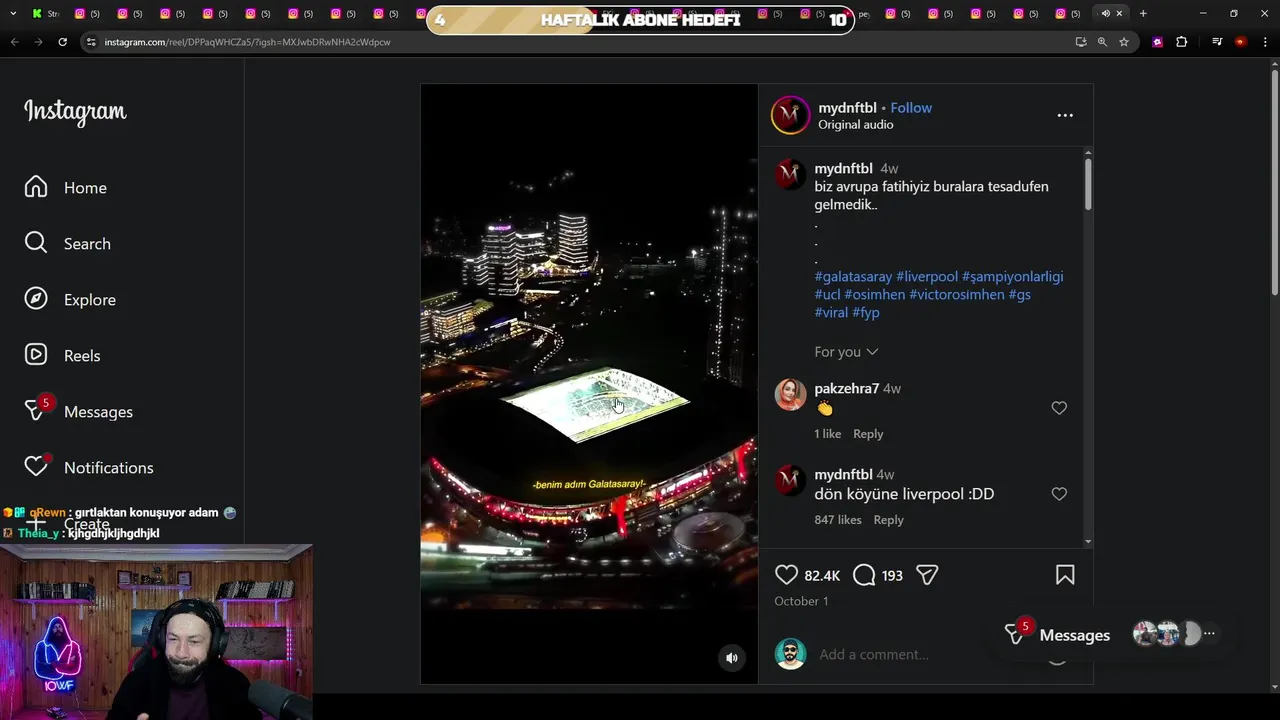Share the reel via paper plane icon
Viewport: 1280px width, 720px height.
(x=927, y=575)
